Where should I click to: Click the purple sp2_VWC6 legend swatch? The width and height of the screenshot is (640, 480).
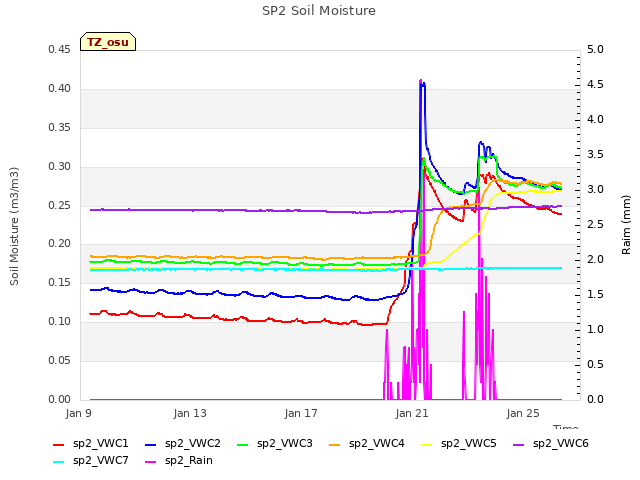(519, 445)
